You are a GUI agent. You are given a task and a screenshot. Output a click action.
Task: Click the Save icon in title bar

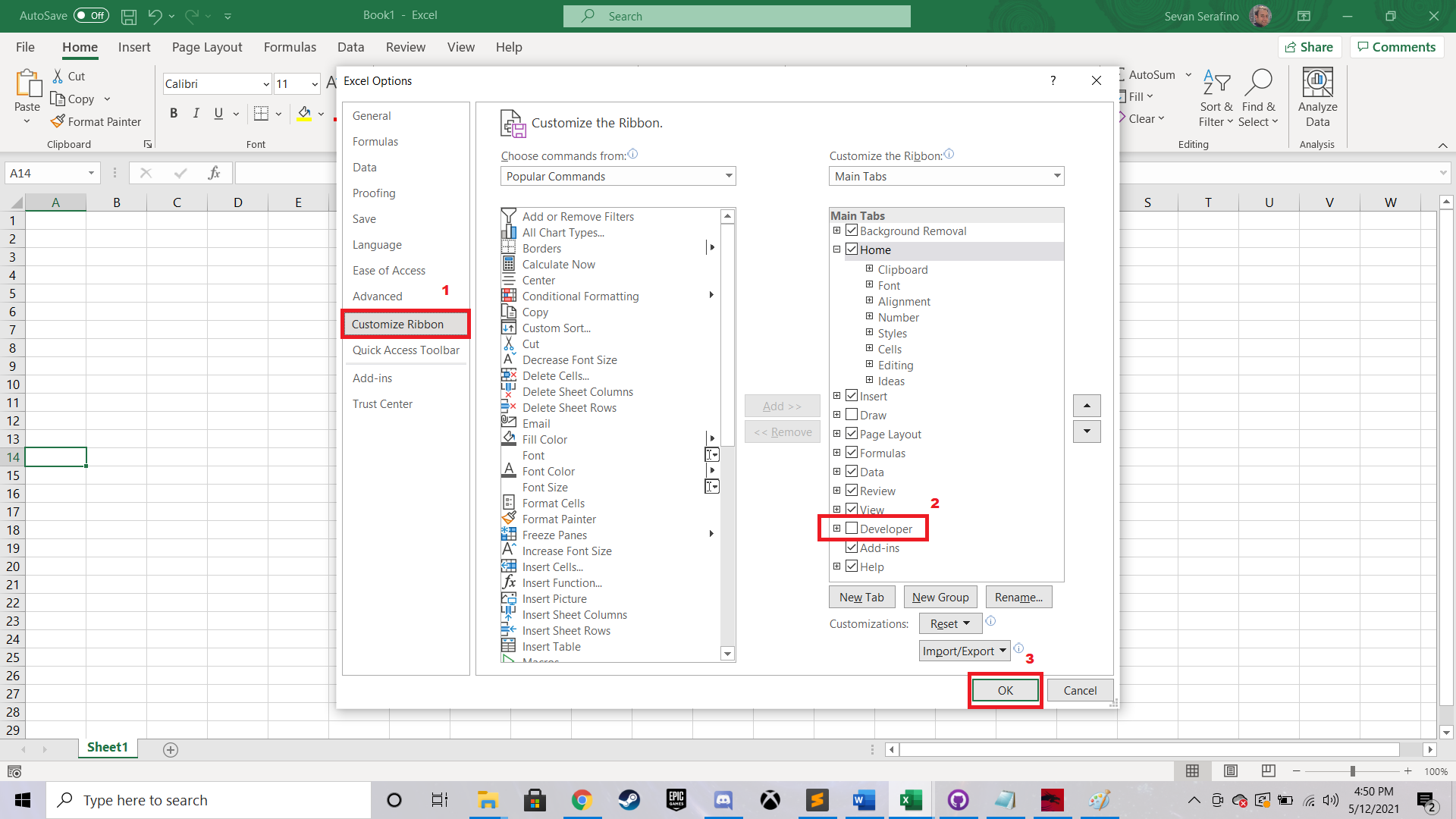coord(129,16)
